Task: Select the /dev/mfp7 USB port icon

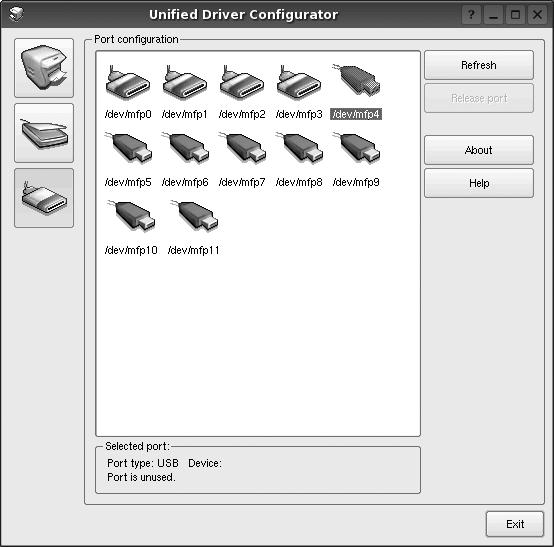Action: (242, 148)
